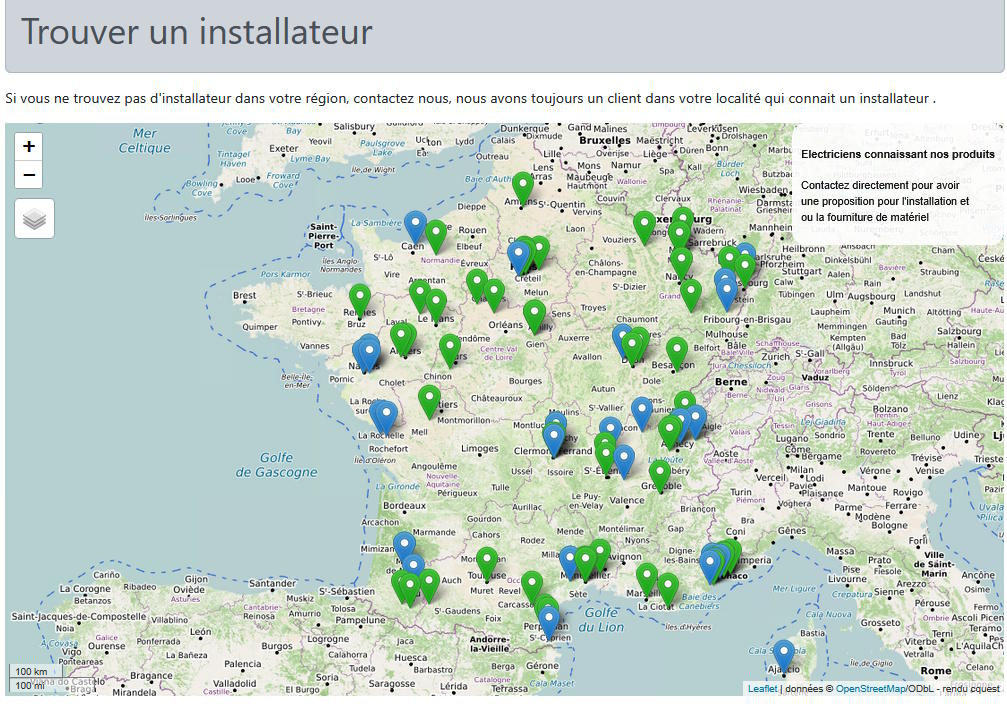Click the green marker near Nancy

pyautogui.click(x=681, y=263)
